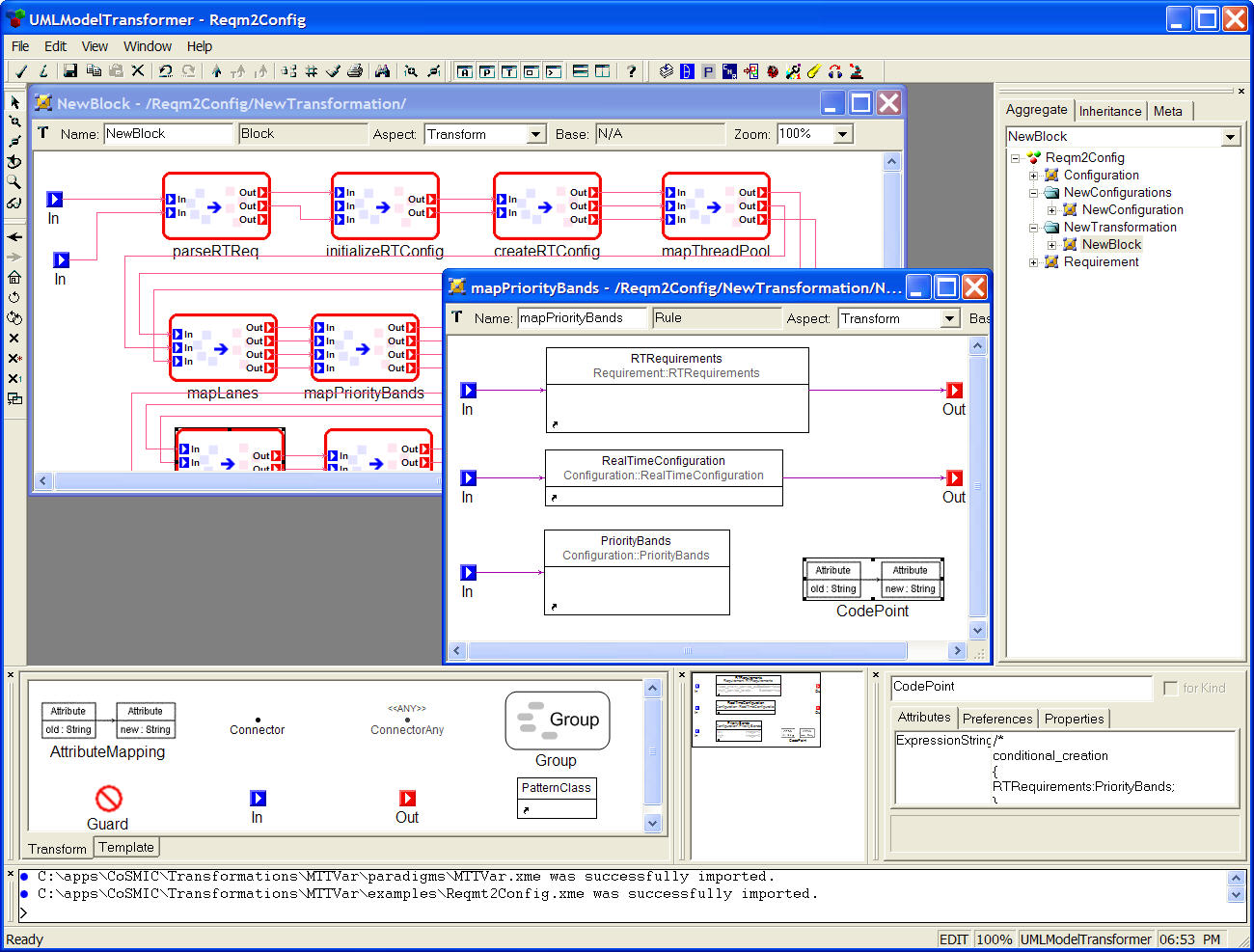Open the Preferences tab
Screen dimensions: 1254x952
pyautogui.click(x=996, y=719)
